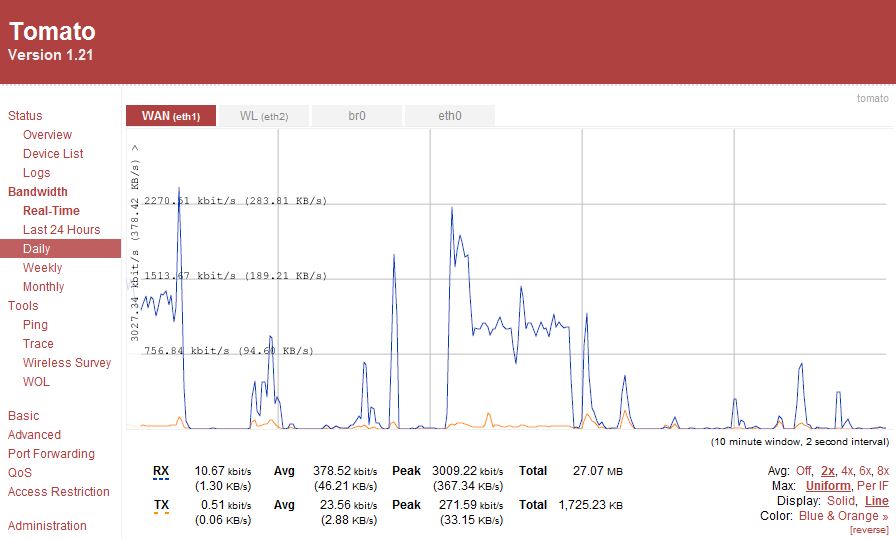Switch to eth0 interface tab

tap(450, 115)
